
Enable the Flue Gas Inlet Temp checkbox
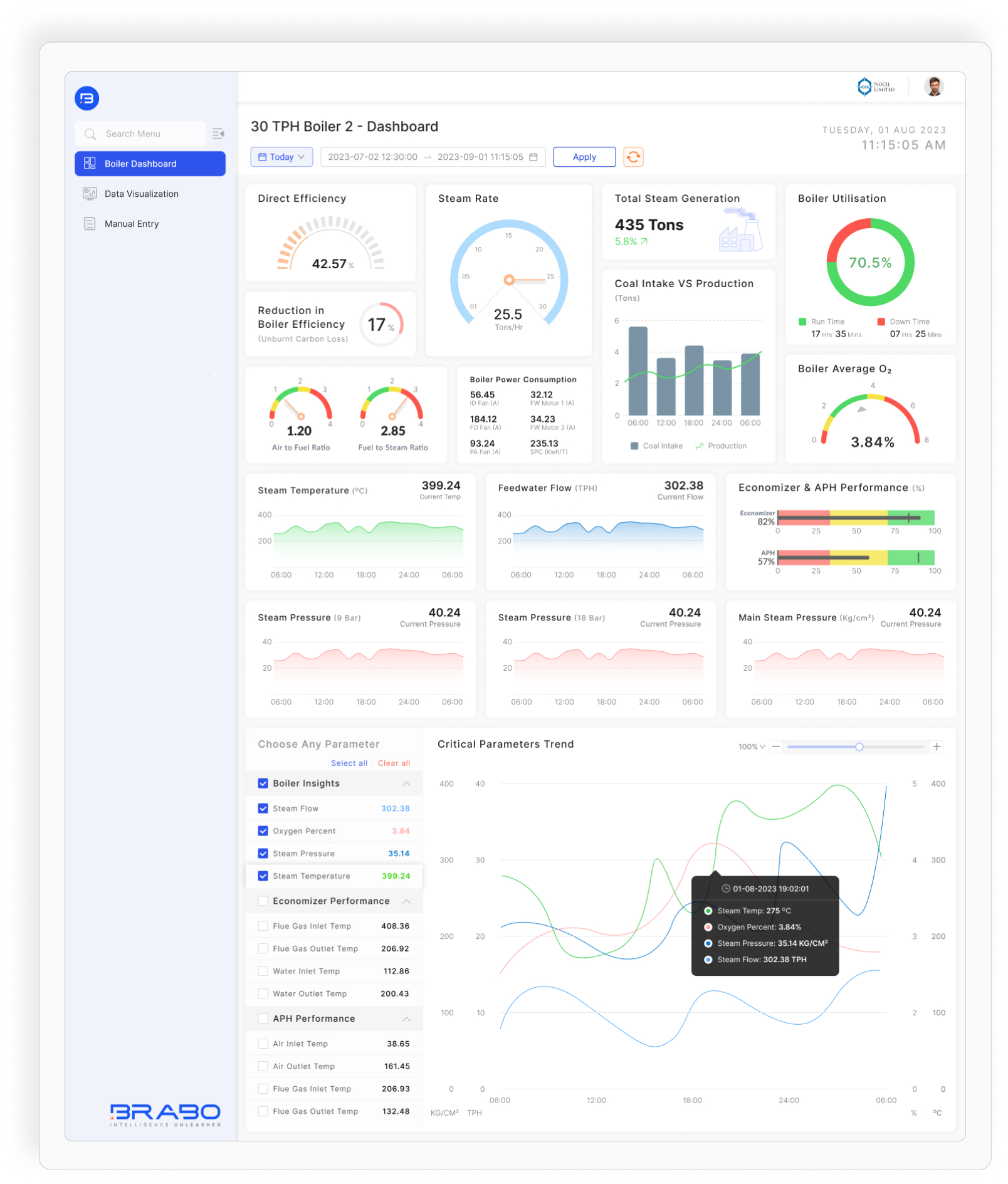pyautogui.click(x=263, y=926)
